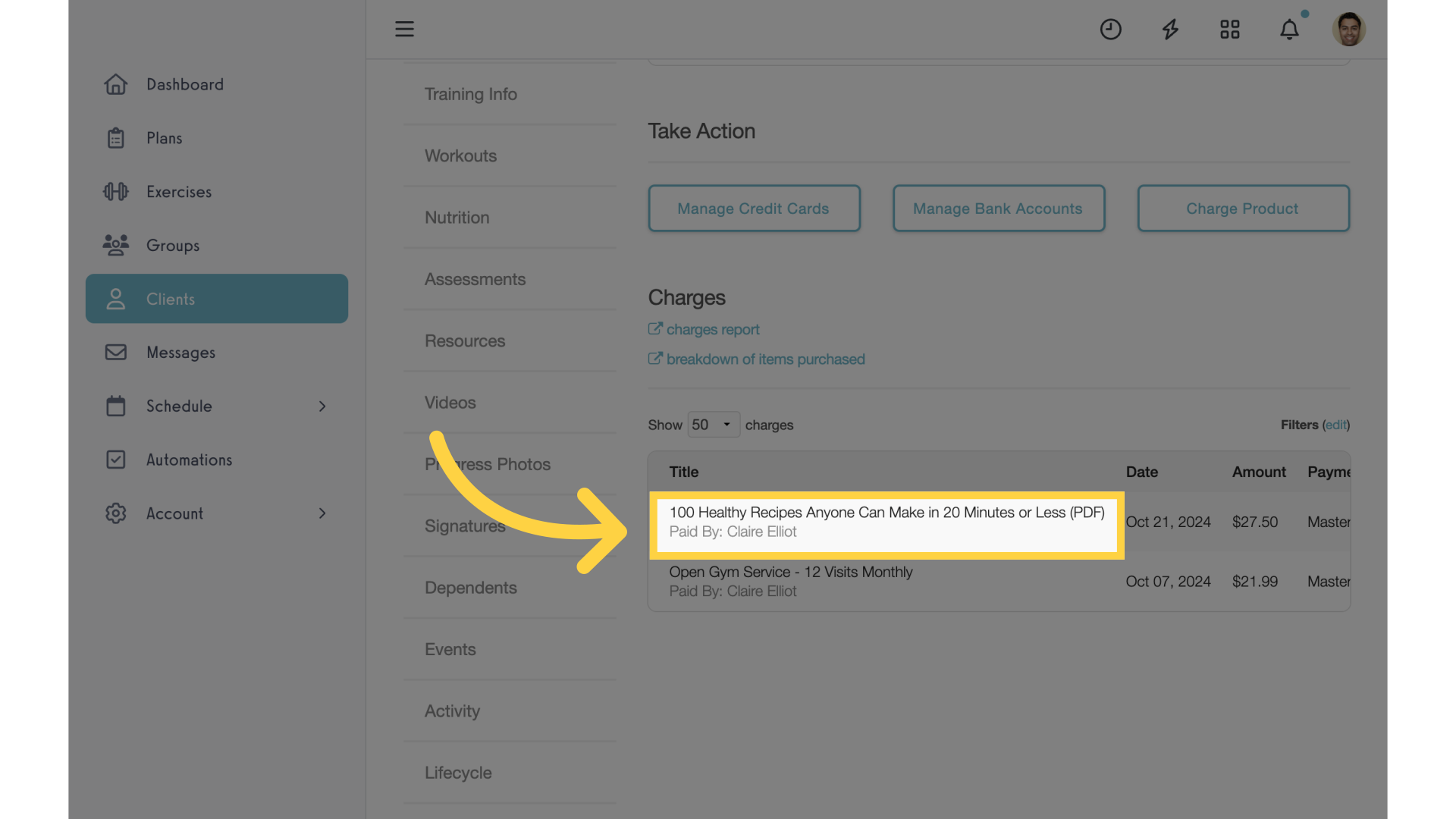Select the Workouts tab

[x=459, y=156]
